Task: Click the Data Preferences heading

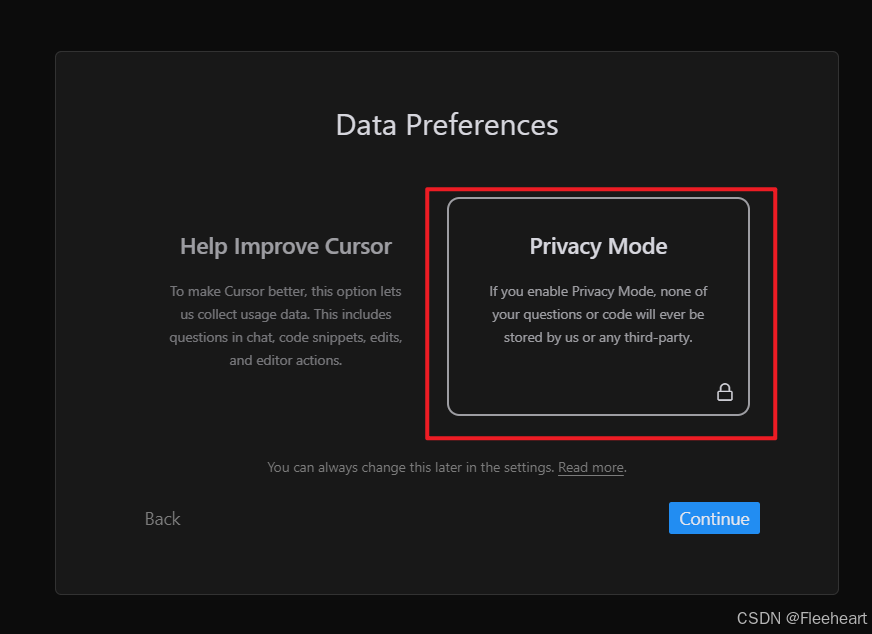Action: point(447,125)
